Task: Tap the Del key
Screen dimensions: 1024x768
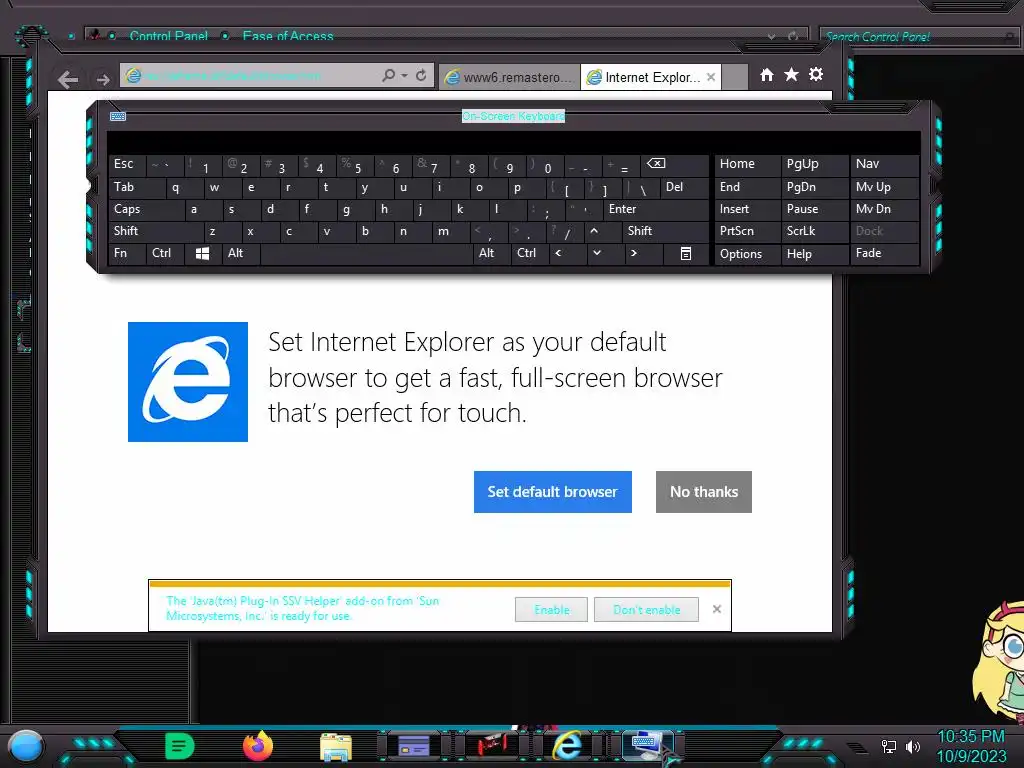Action: (x=684, y=187)
